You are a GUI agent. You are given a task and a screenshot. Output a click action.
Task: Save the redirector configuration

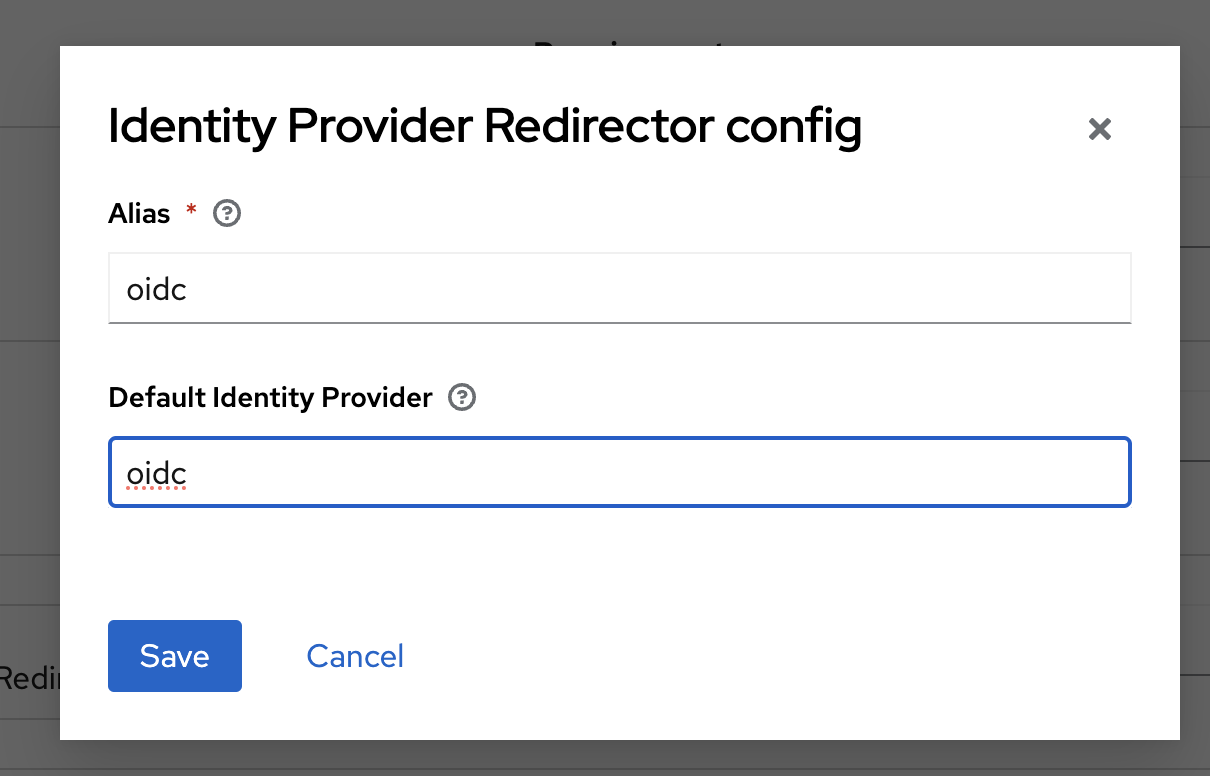point(175,656)
